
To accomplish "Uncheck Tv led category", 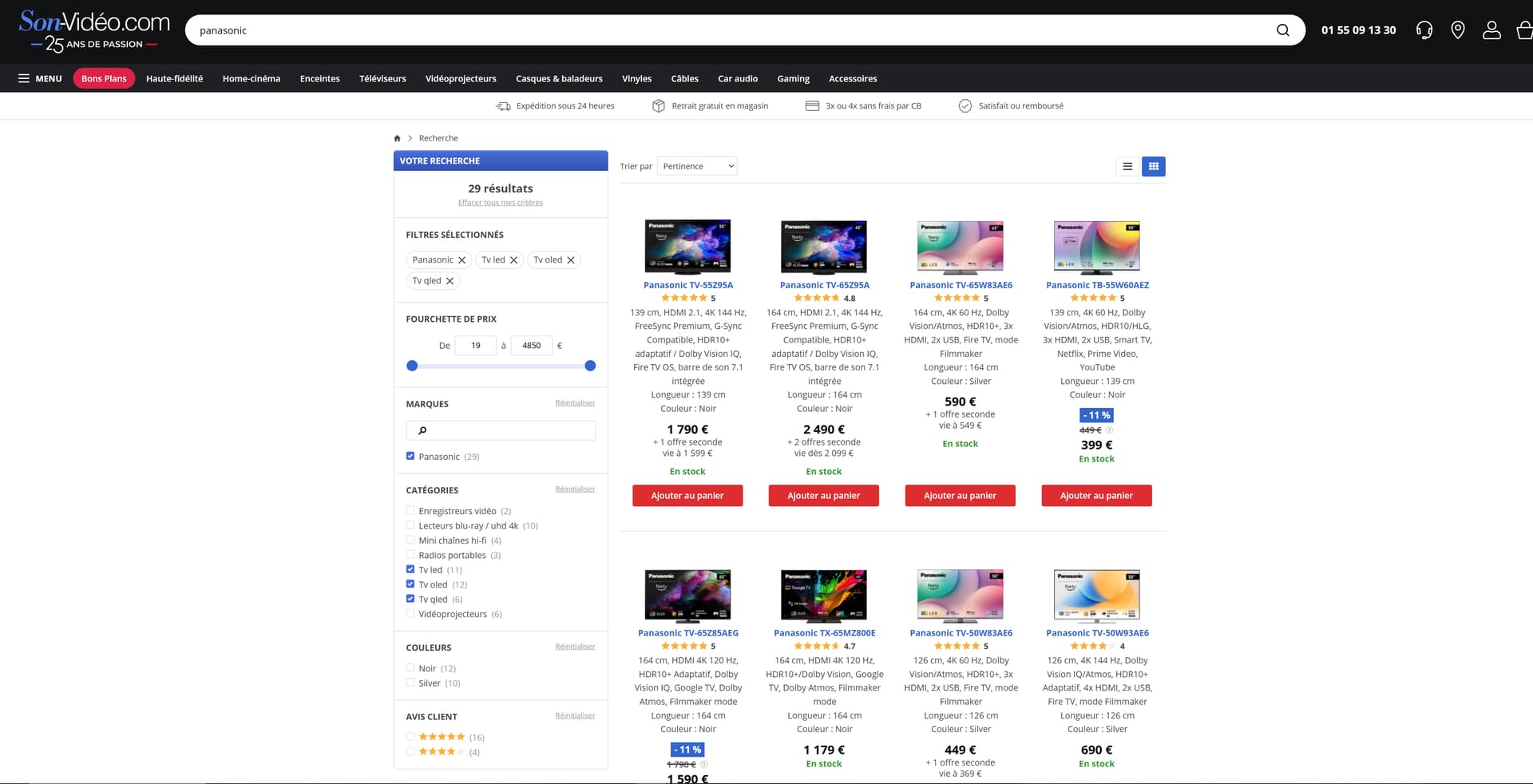I will (x=410, y=569).
